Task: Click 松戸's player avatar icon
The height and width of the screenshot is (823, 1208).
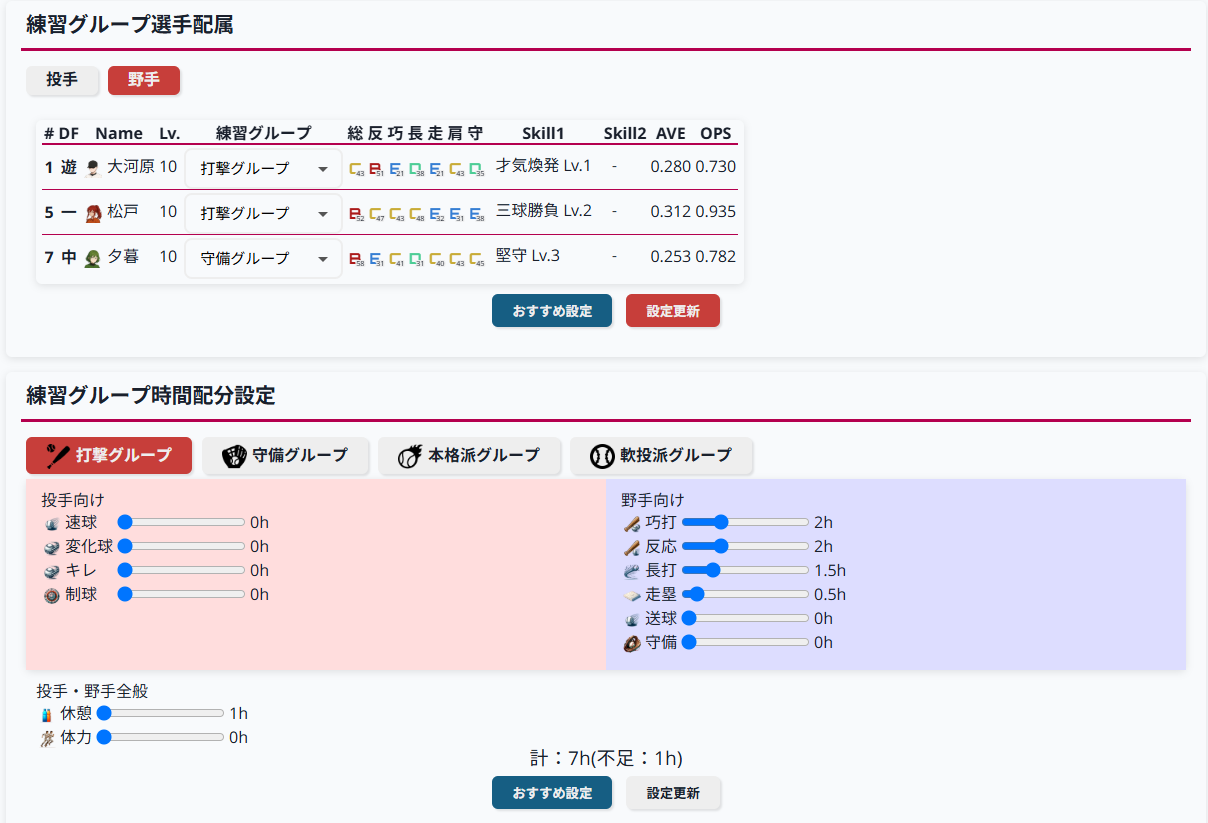Action: [93, 213]
